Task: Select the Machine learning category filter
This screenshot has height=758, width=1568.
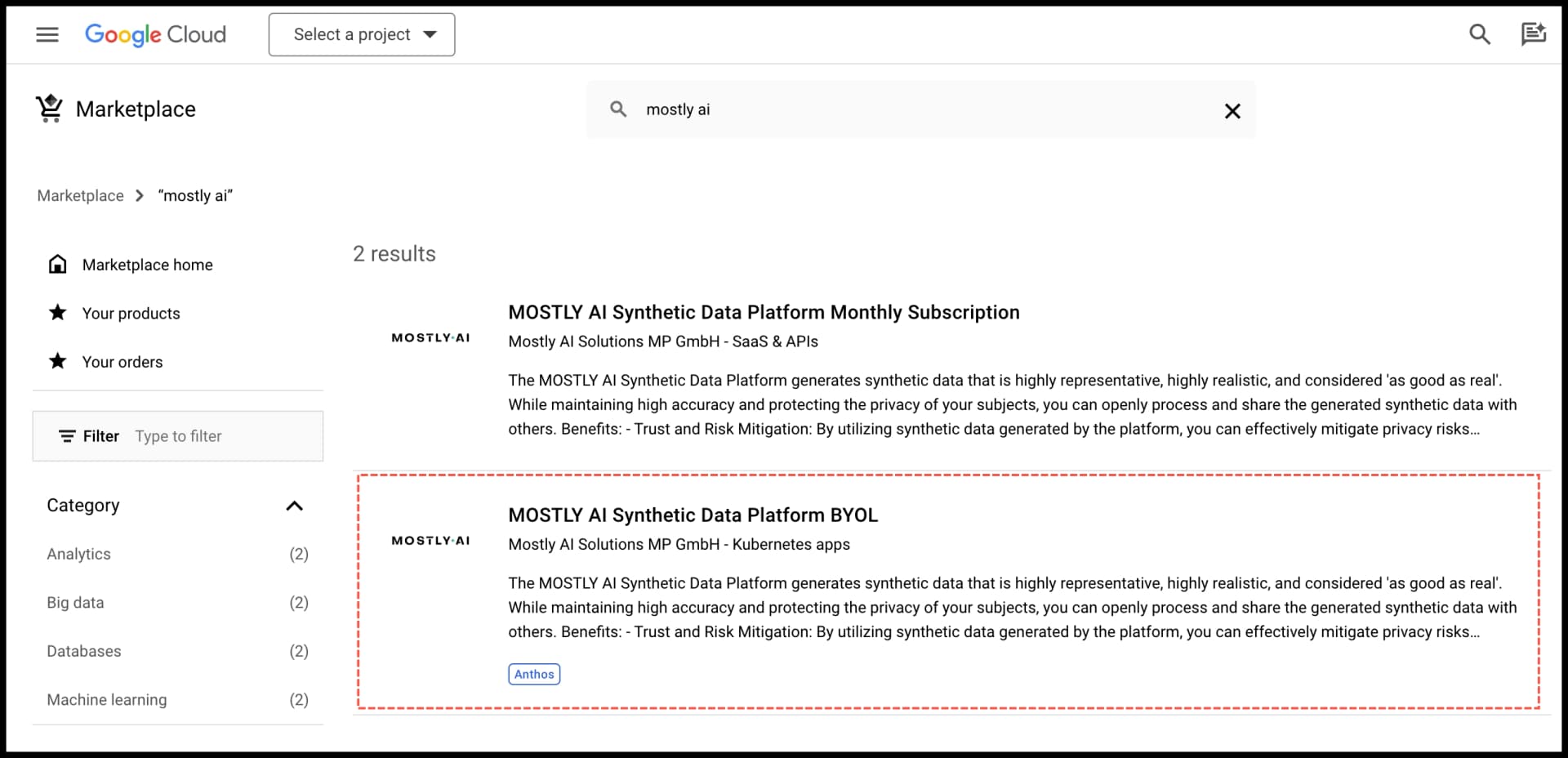Action: pos(106,700)
